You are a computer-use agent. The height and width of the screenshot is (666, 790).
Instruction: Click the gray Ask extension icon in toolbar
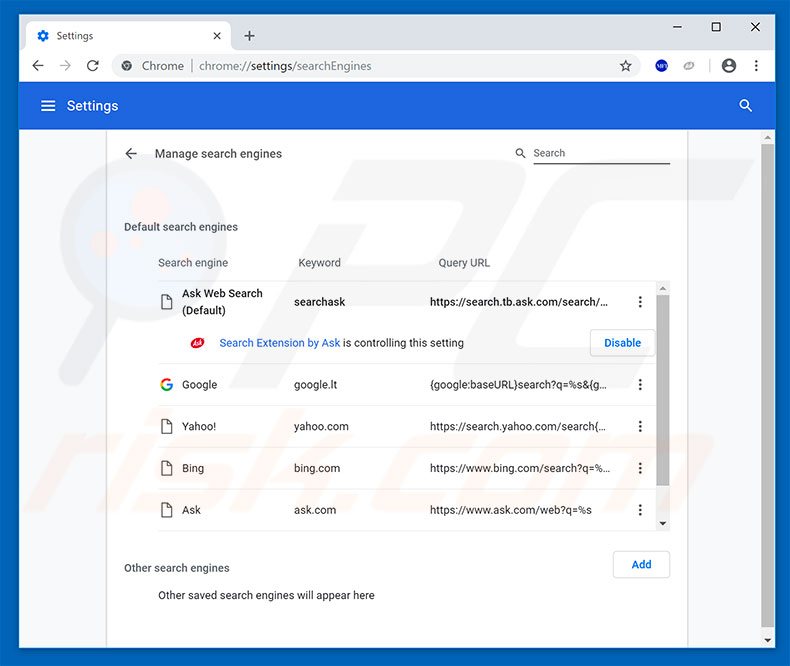coord(688,65)
